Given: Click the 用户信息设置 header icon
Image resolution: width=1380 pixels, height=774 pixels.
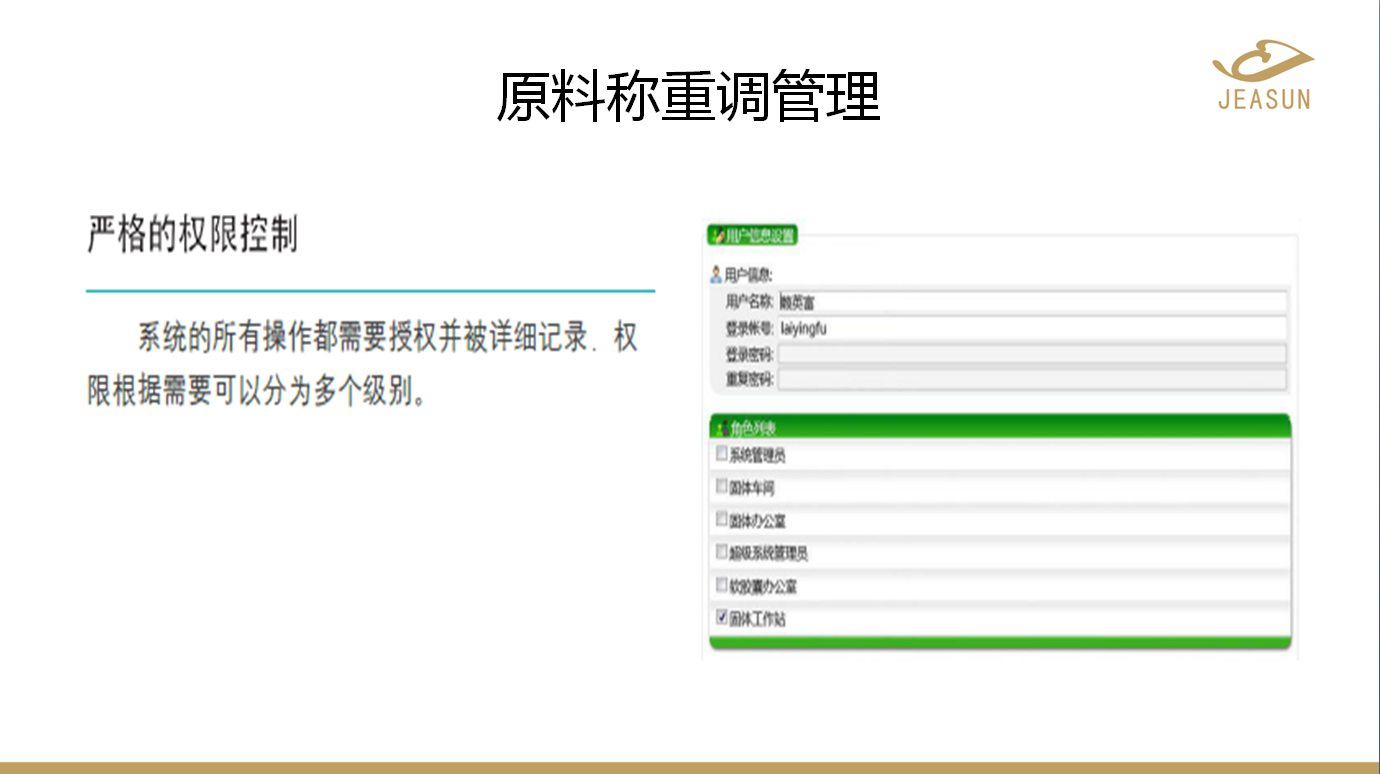Looking at the screenshot, I should pyautogui.click(x=717, y=236).
